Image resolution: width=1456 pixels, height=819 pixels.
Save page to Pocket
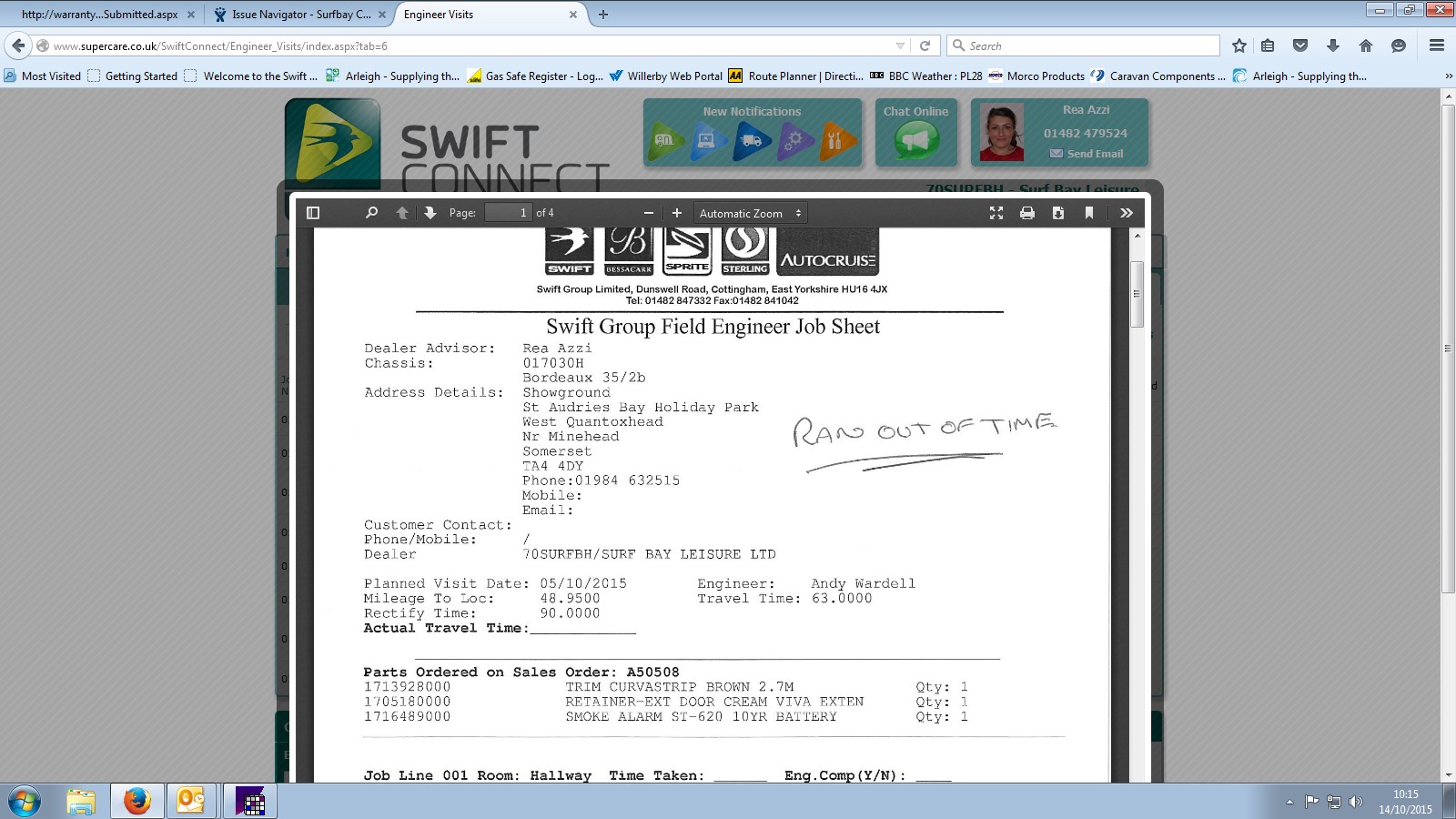coord(1300,45)
